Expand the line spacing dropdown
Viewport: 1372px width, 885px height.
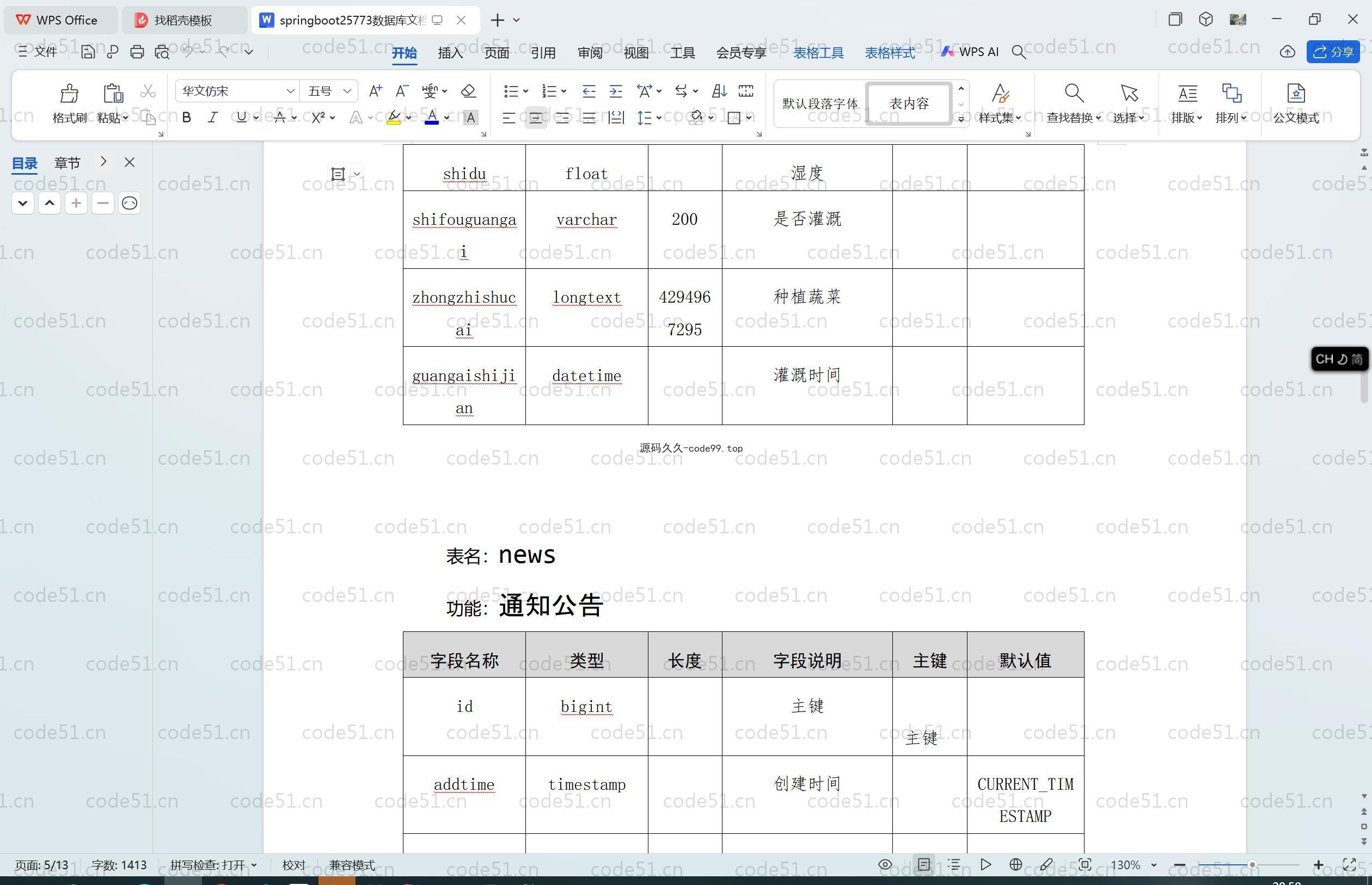659,118
